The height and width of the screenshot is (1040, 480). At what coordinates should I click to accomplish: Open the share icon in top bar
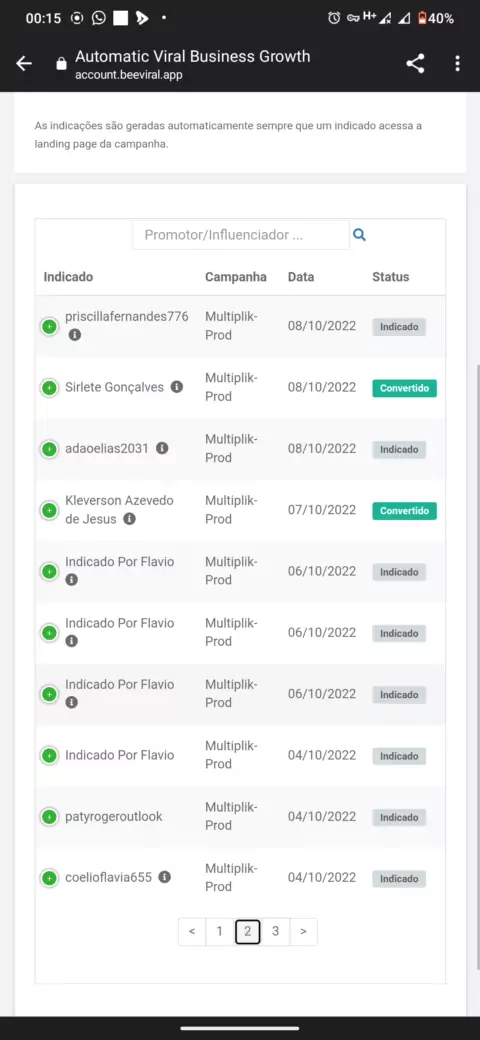click(415, 64)
